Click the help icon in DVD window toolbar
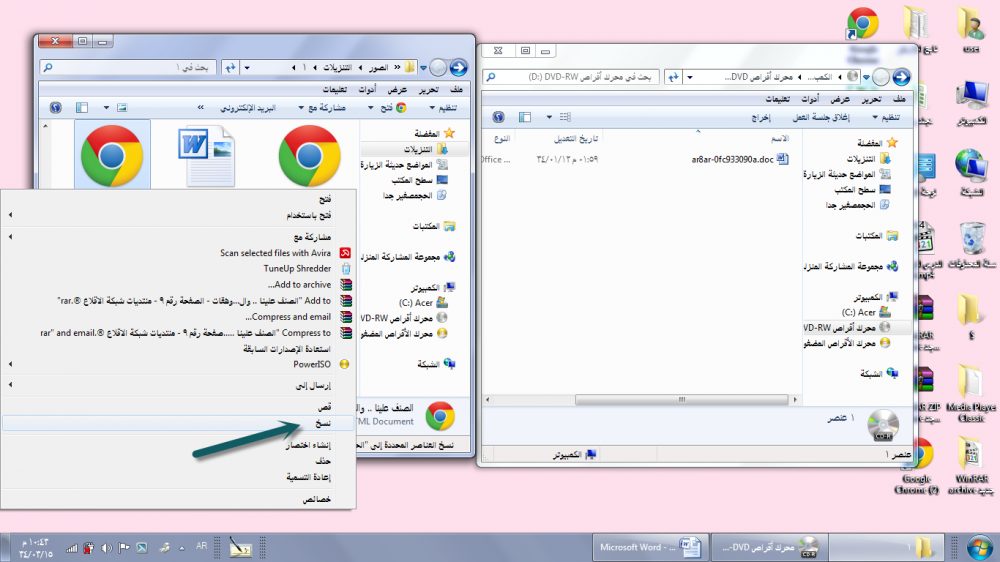This screenshot has height=562, width=1000. click(x=497, y=117)
